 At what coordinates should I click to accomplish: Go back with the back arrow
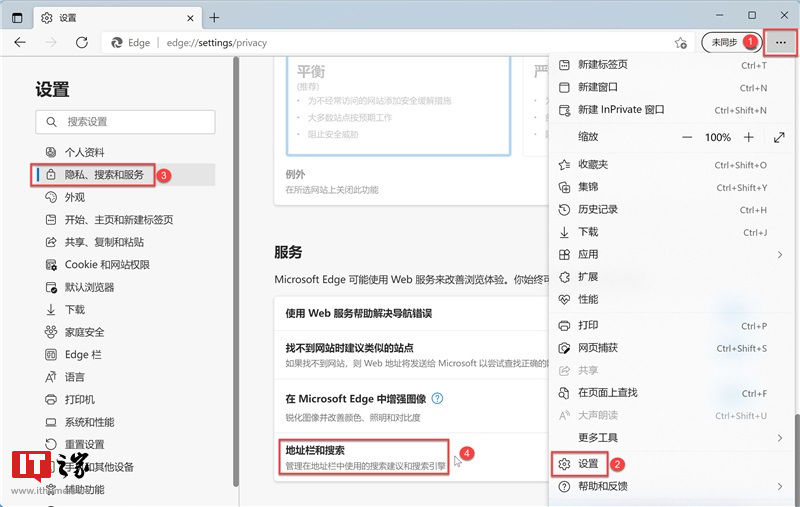[20, 42]
